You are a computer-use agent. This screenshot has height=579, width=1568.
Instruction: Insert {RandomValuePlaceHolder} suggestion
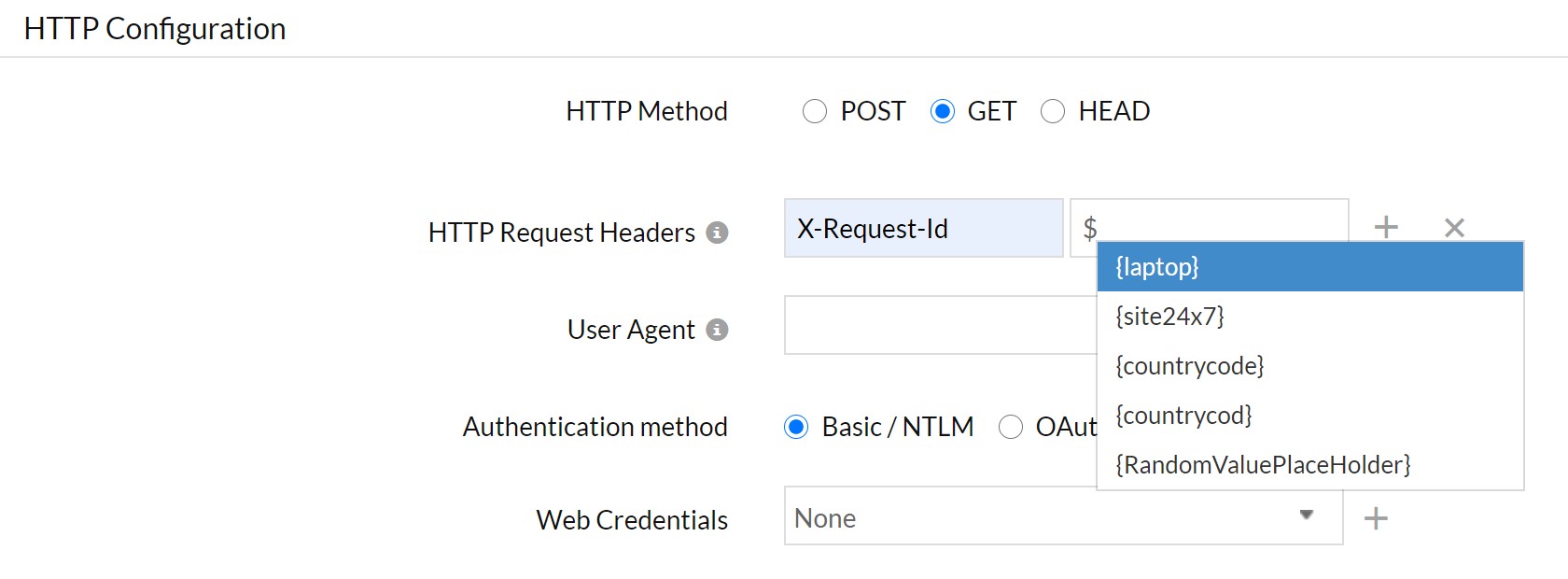[x=1309, y=465]
